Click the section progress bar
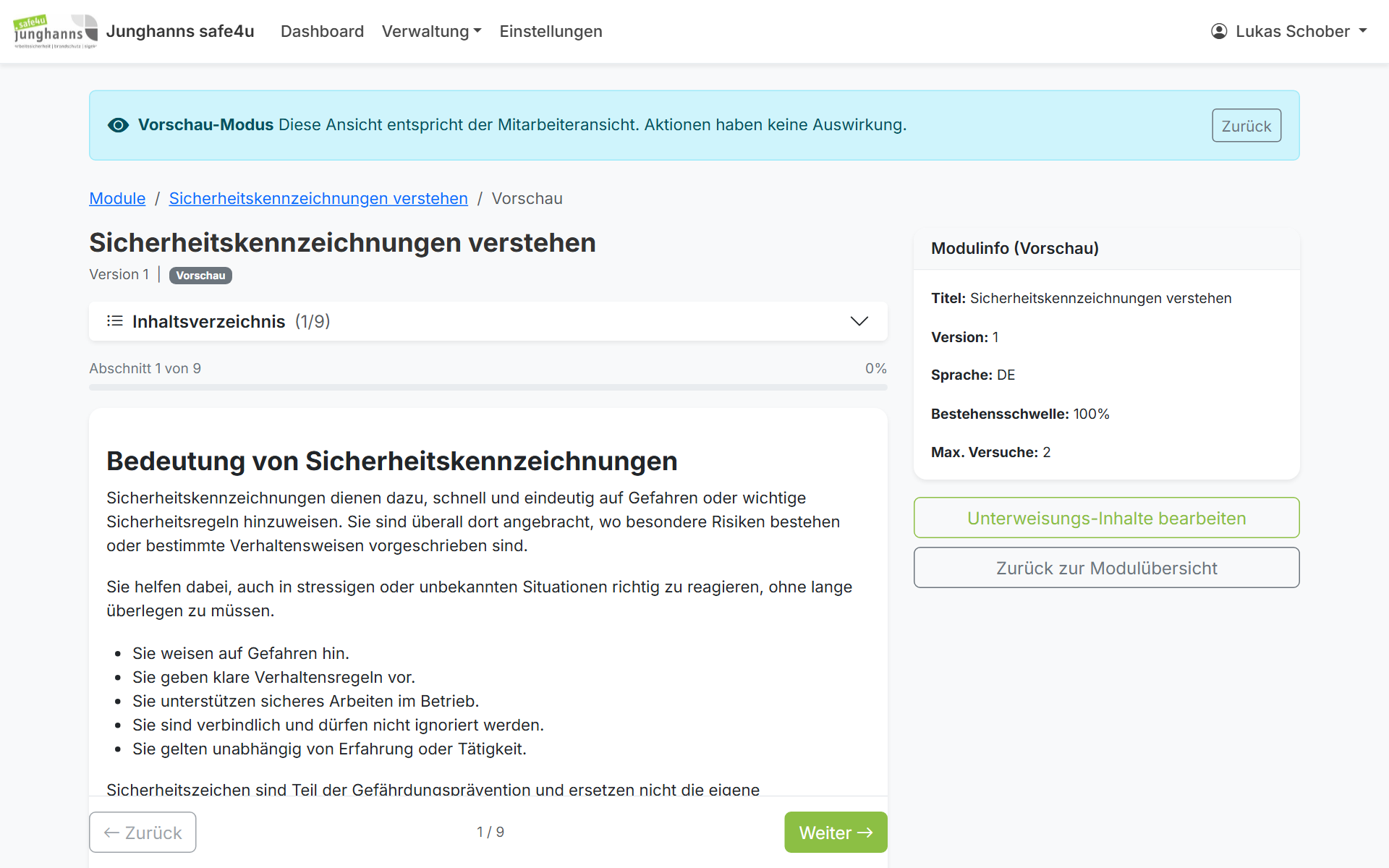Image resolution: width=1389 pixels, height=868 pixels. pos(488,388)
